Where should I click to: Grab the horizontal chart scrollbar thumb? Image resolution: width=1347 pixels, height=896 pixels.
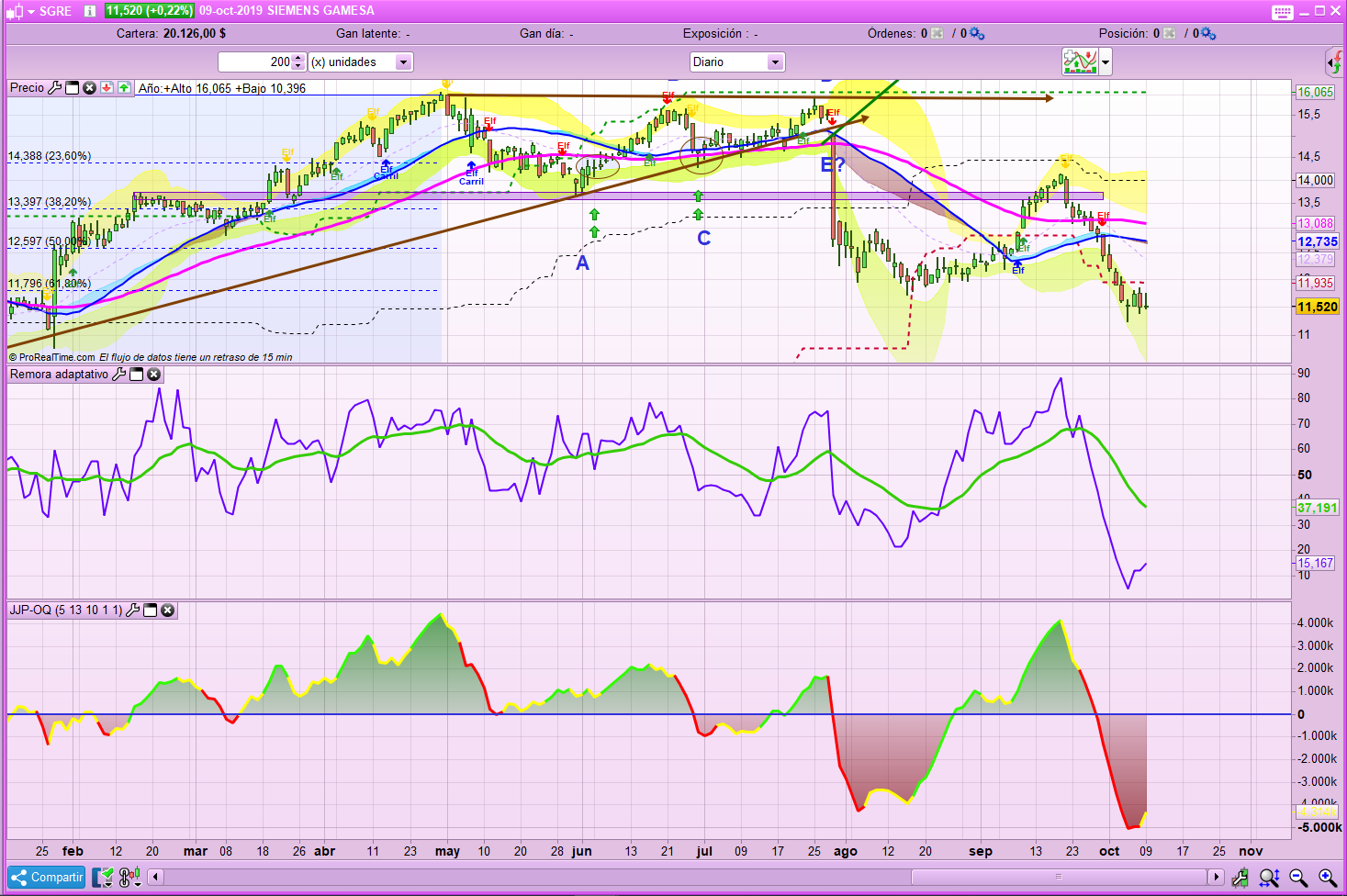click(x=1059, y=877)
